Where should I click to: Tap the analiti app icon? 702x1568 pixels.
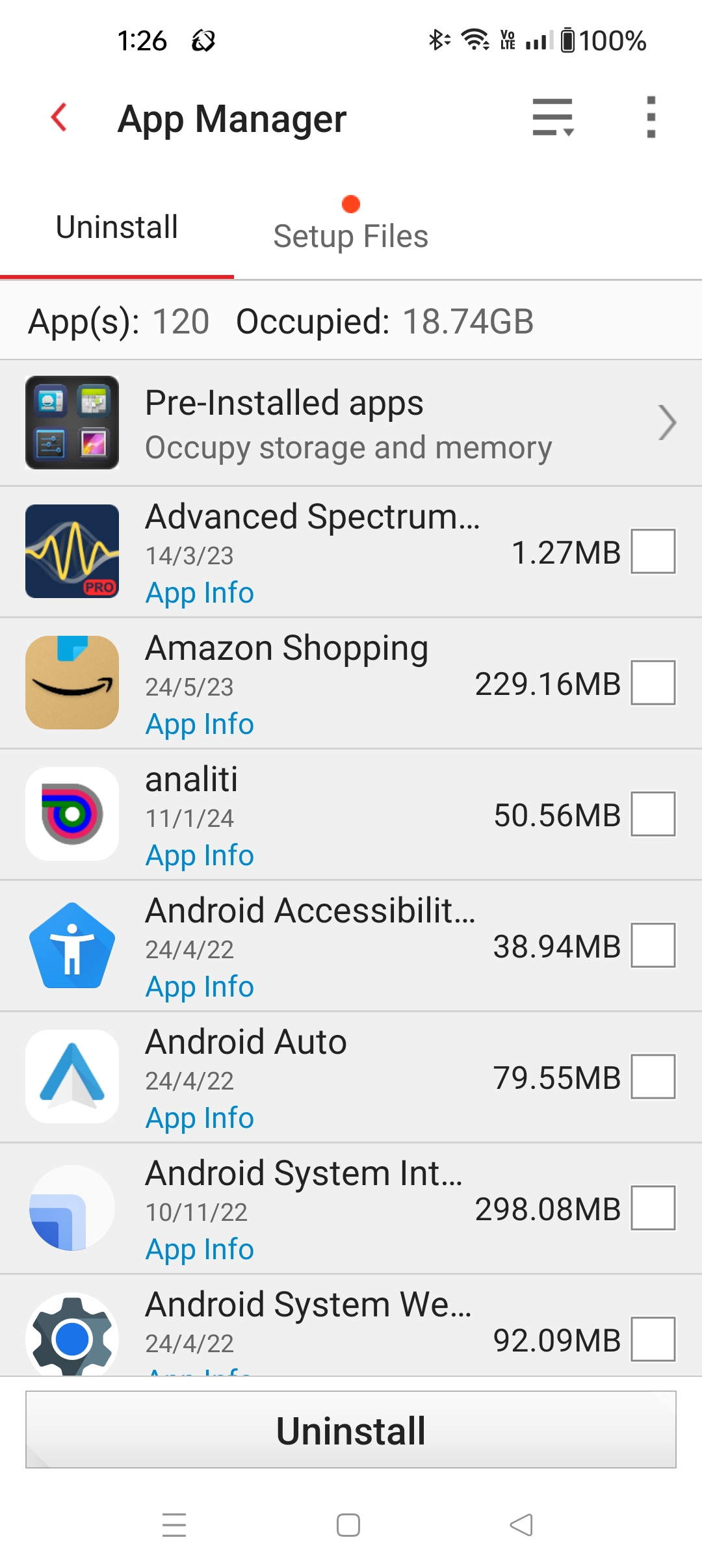[x=72, y=814]
